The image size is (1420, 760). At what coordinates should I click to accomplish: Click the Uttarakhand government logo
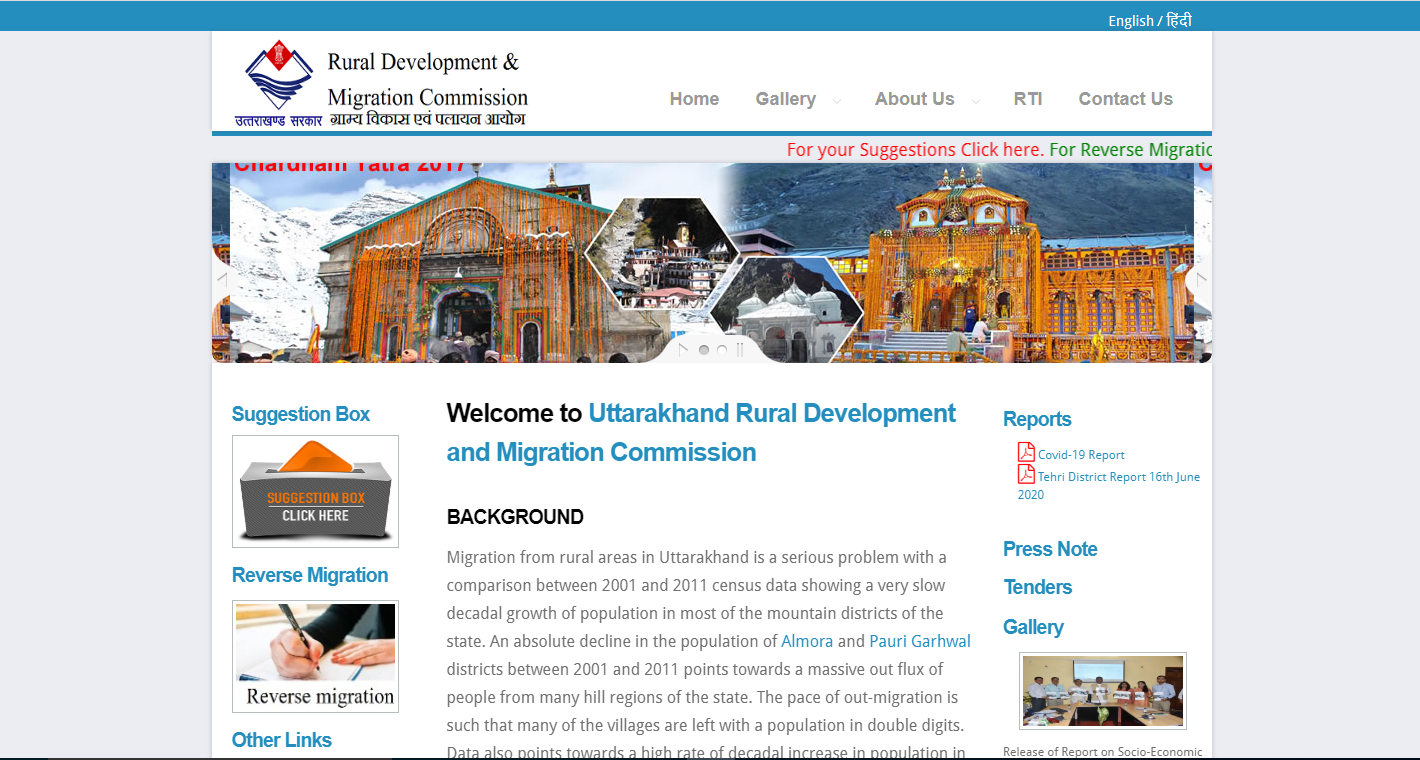[279, 82]
